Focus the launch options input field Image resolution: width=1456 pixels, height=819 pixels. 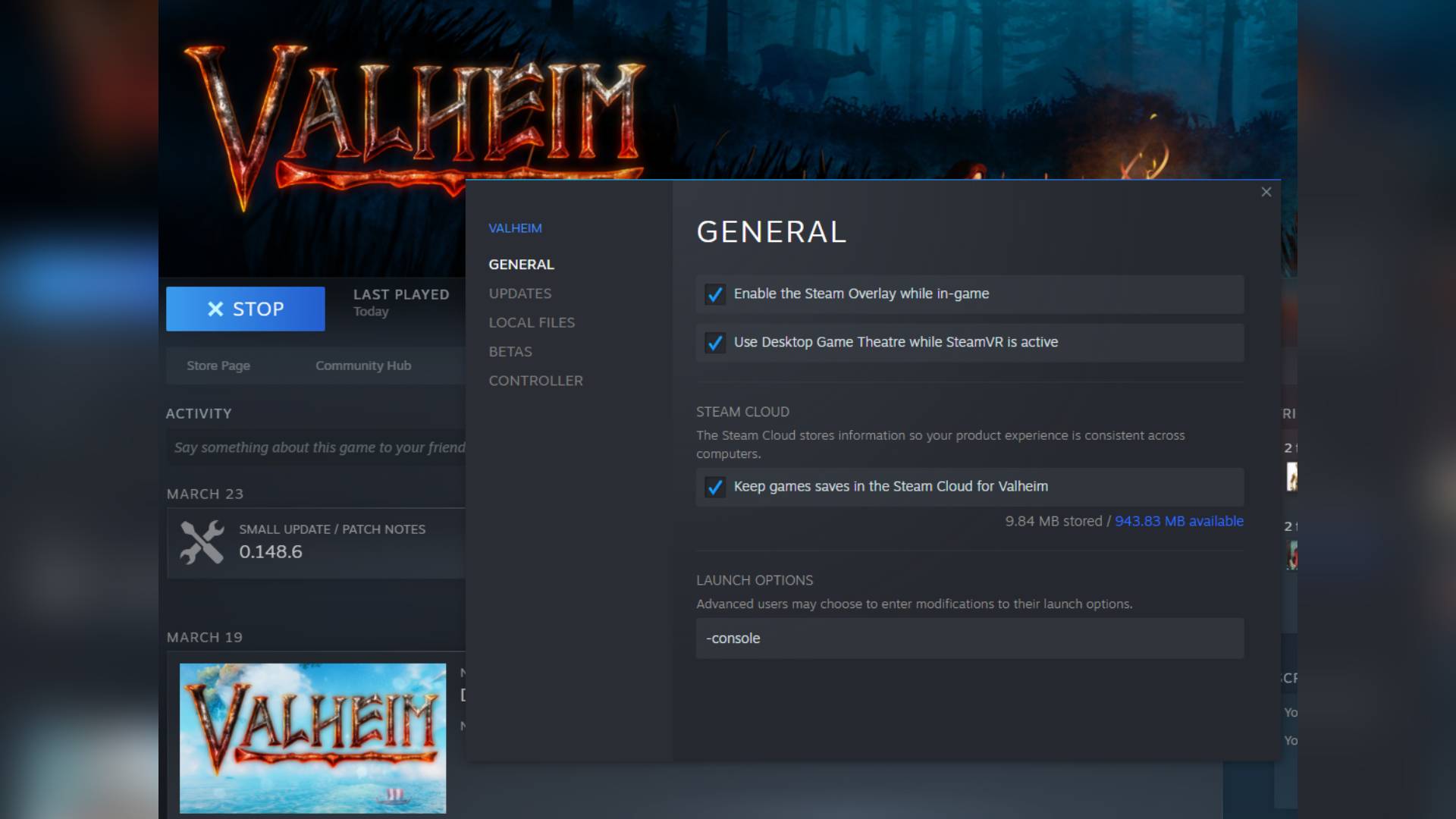[970, 639]
